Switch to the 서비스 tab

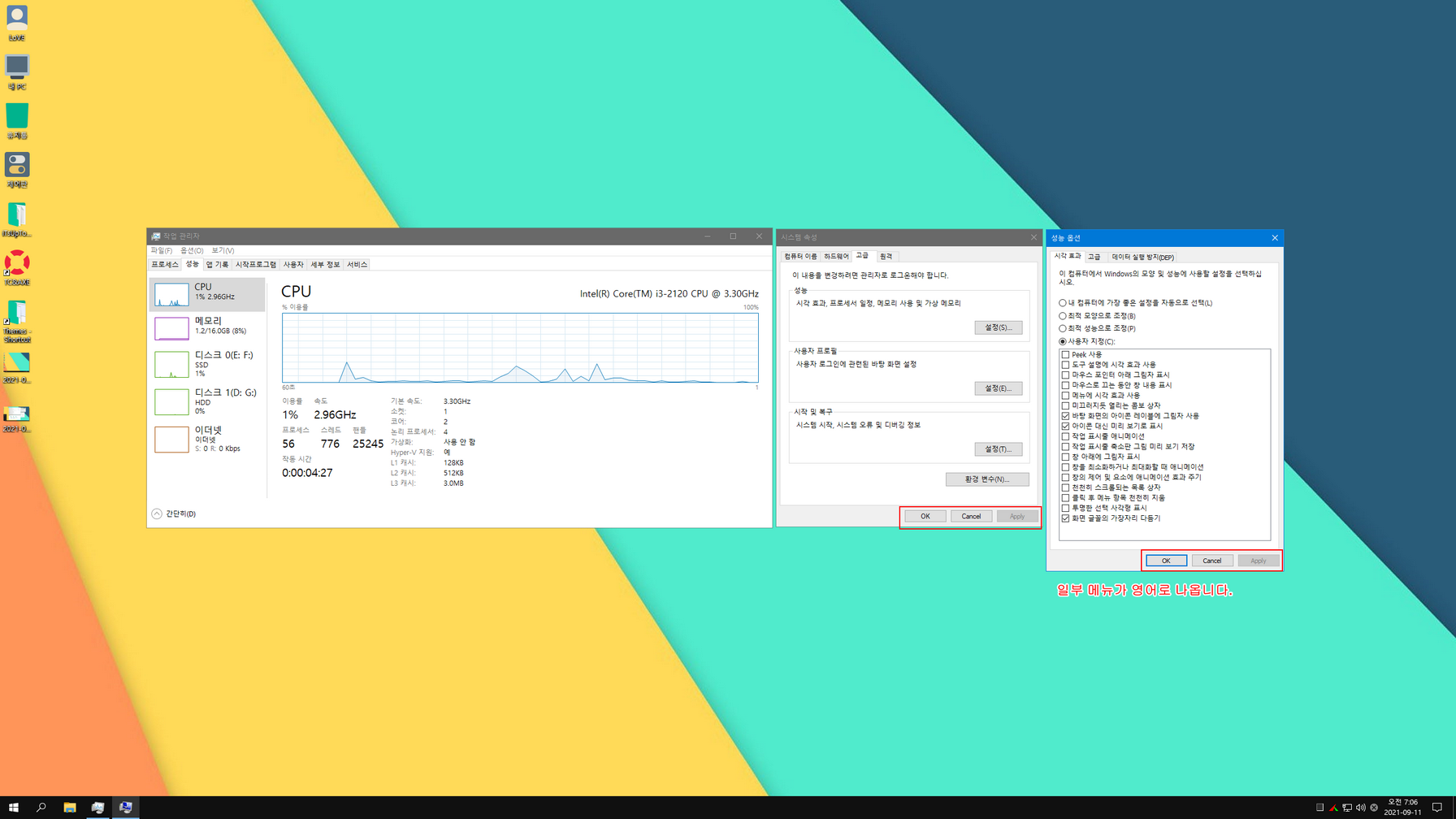coord(357,265)
